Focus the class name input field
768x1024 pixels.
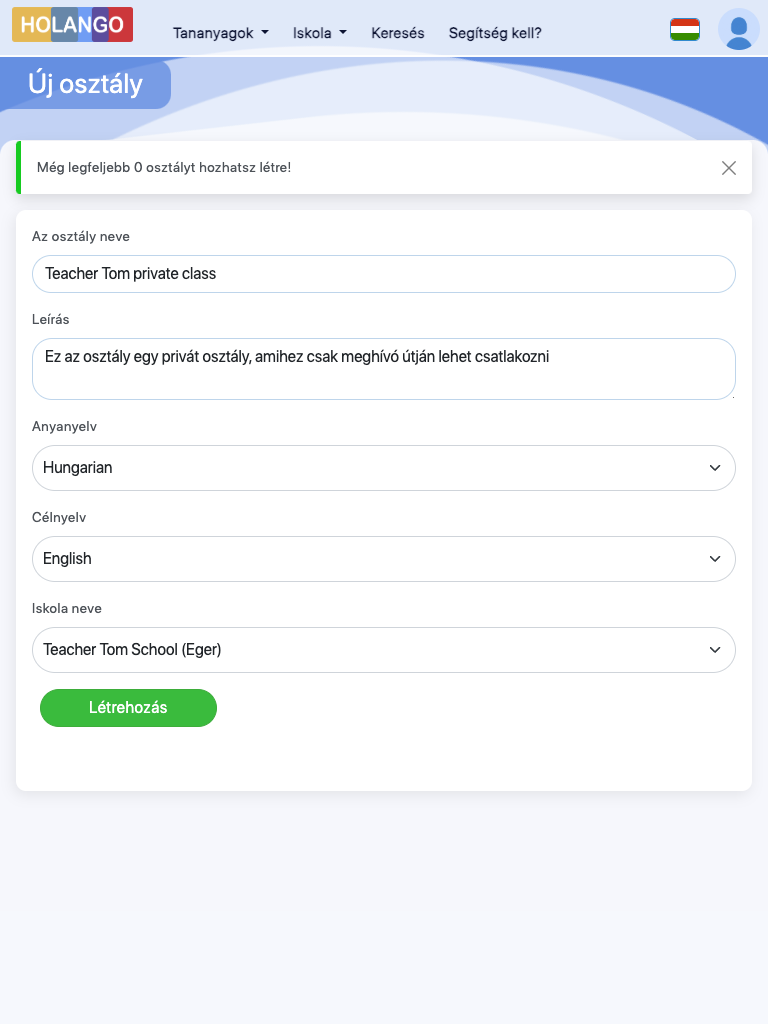coord(384,274)
